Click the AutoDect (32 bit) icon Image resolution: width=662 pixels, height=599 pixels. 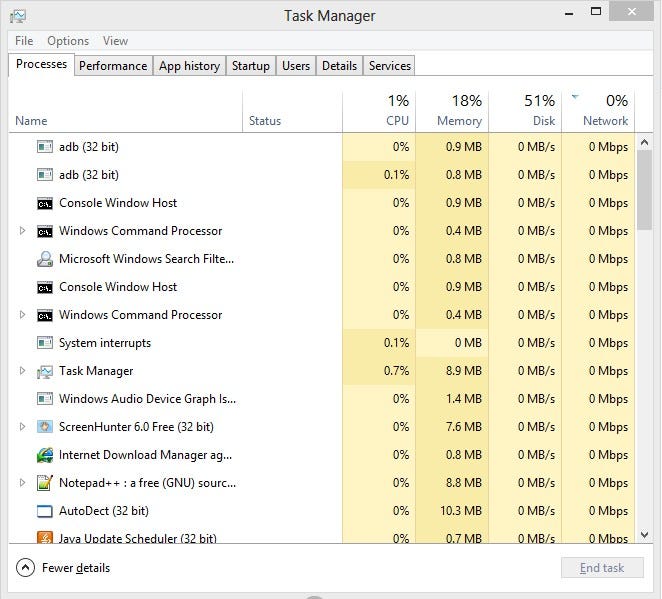[x=45, y=511]
